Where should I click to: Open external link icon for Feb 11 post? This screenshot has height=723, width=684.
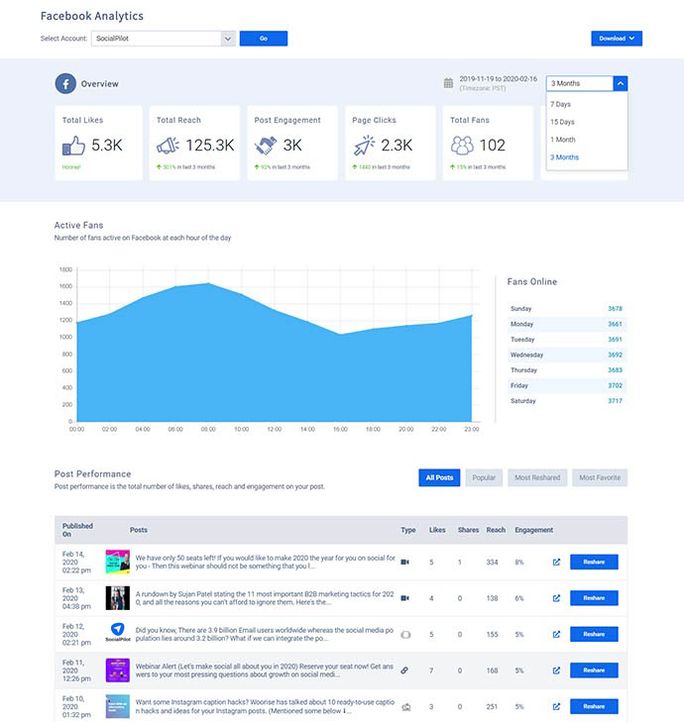tap(556, 670)
